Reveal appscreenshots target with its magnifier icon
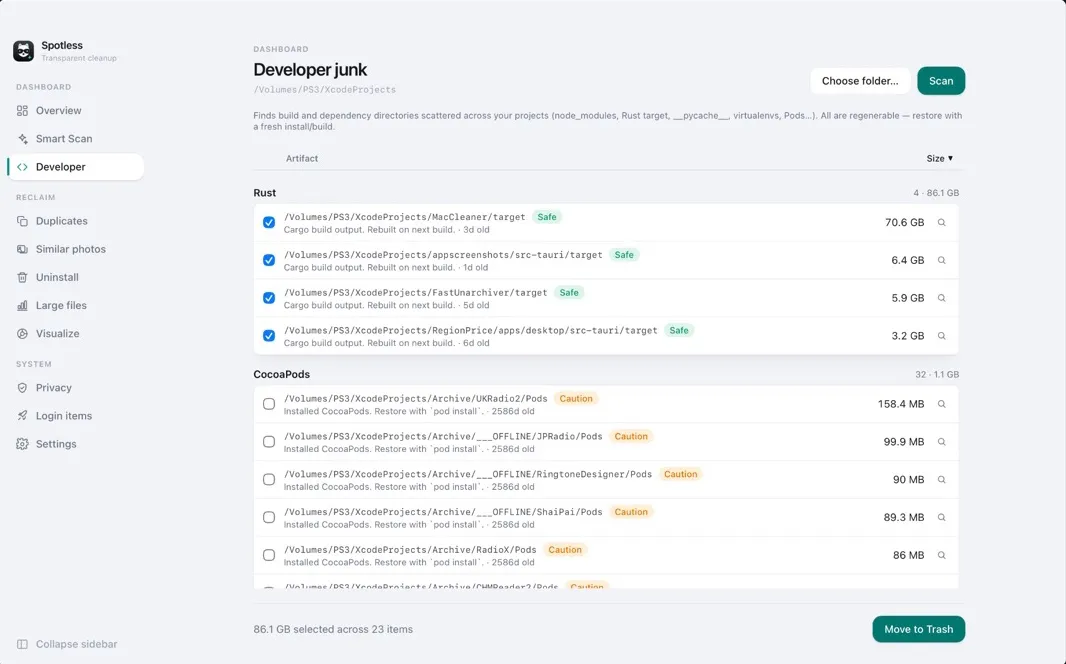The height and width of the screenshot is (664, 1066). [x=942, y=260]
